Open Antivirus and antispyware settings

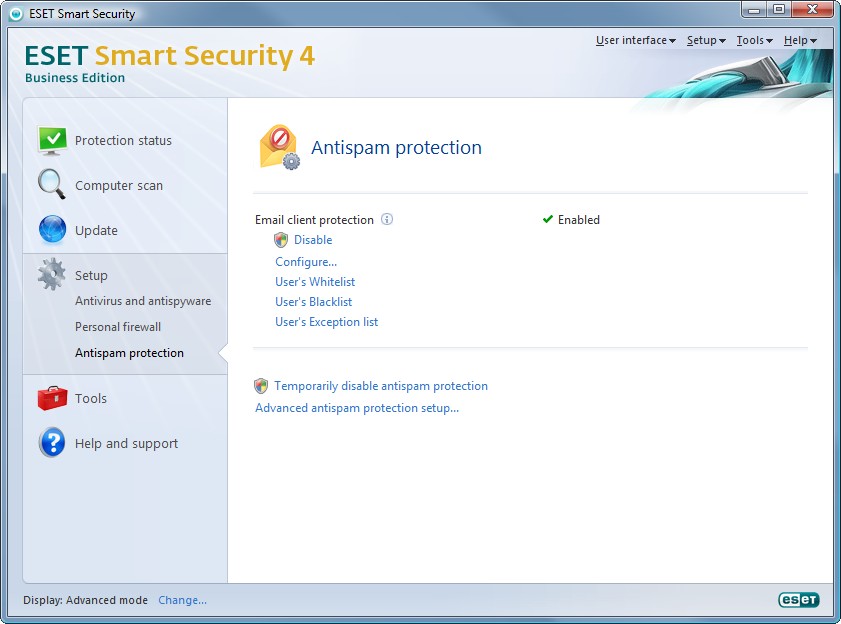[x=143, y=301]
